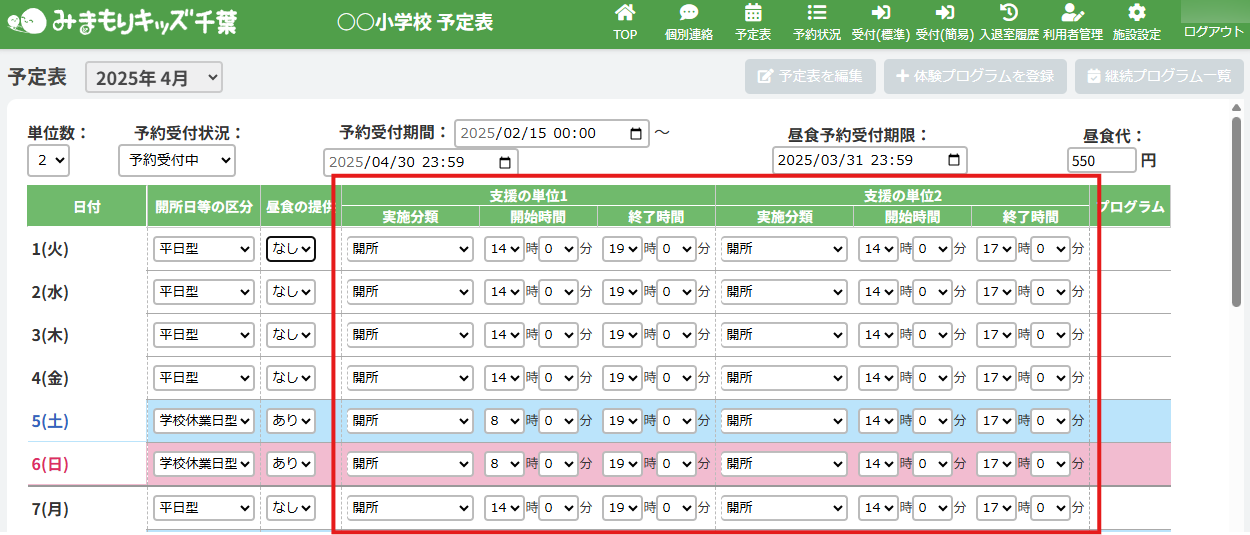Open 入退室履歴 history icon
The height and width of the screenshot is (535, 1250).
click(1009, 14)
